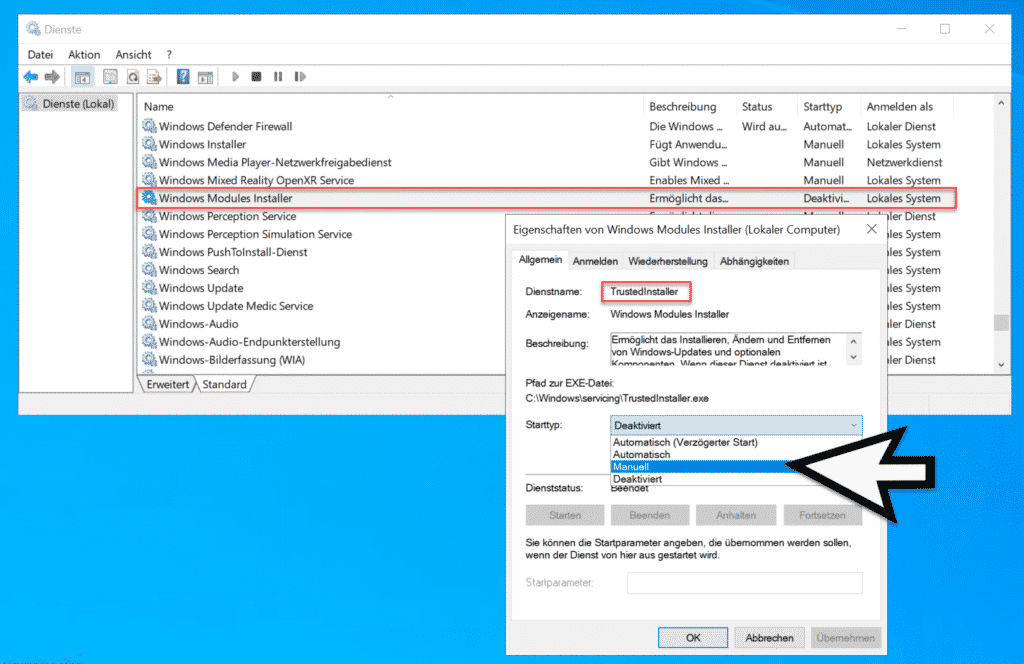Close the Eigenschaften properties dialog
Viewport: 1024px width, 664px height.
point(871,229)
